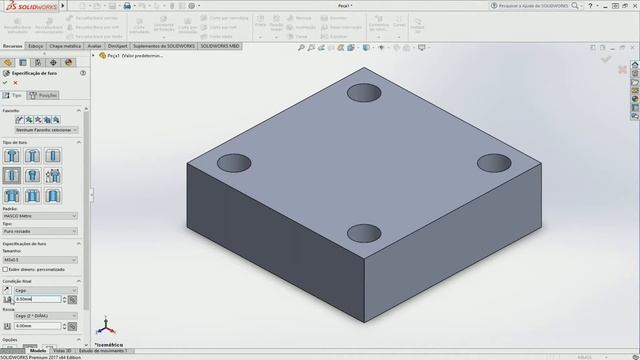The width and height of the screenshot is (640, 360).
Task: Click the apply defaults favorite icon
Action: [x=19, y=120]
